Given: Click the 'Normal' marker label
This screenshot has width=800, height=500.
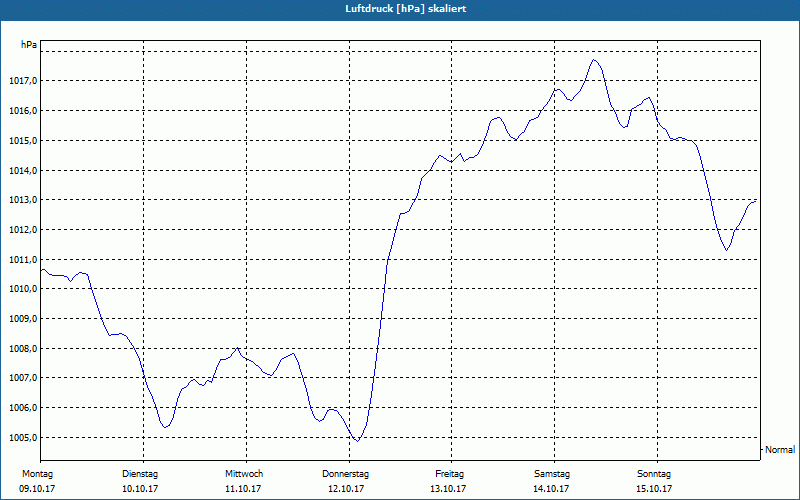Looking at the screenshot, I should 780,449.
